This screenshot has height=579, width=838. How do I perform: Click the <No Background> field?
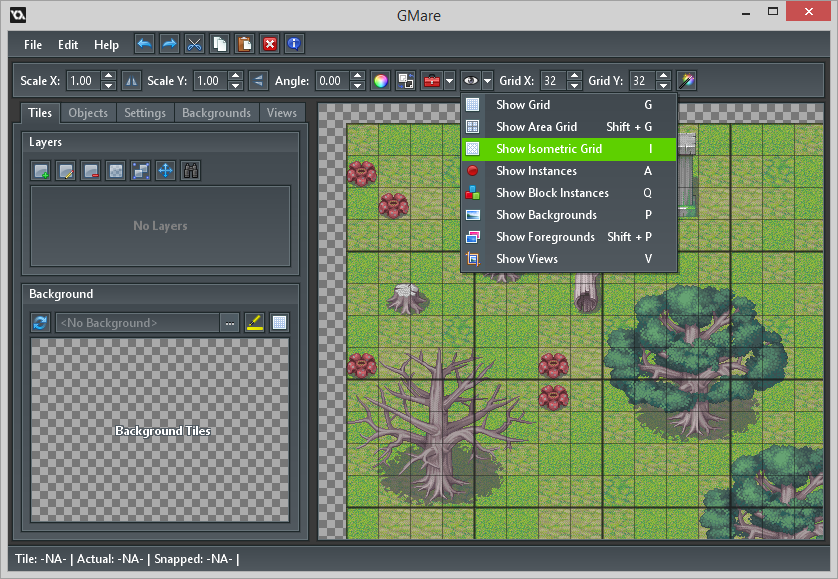click(x=137, y=323)
